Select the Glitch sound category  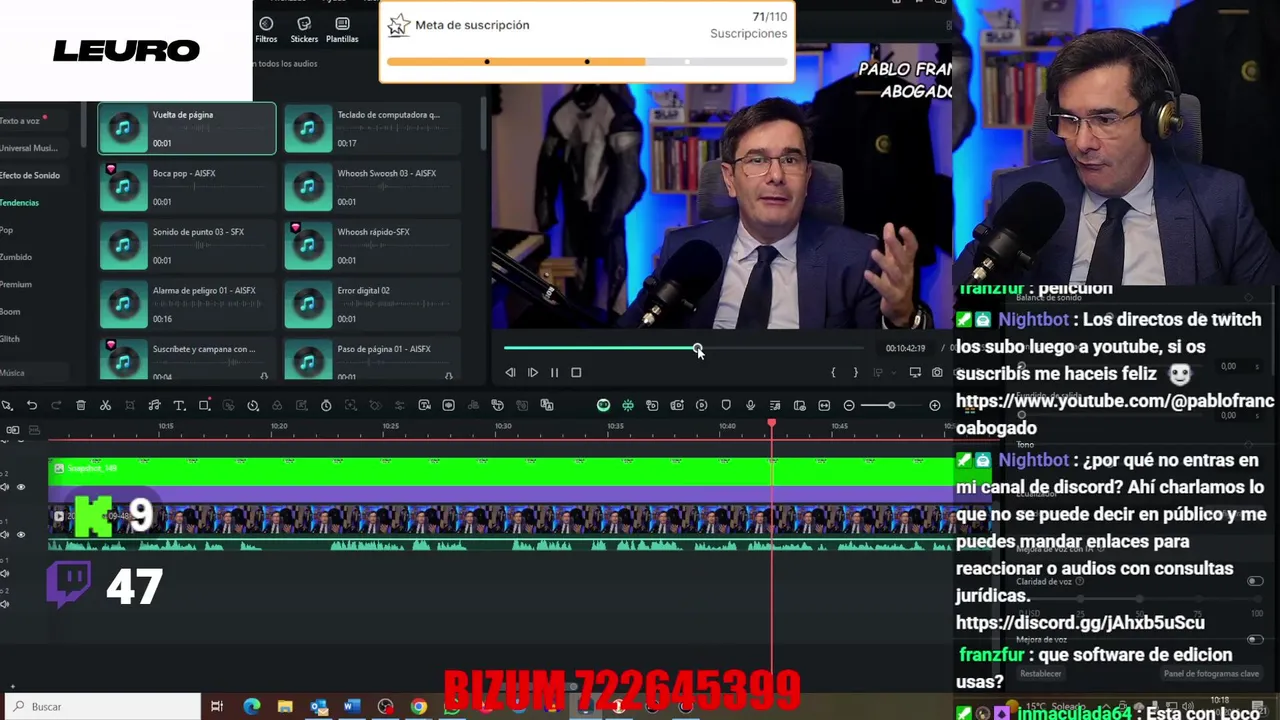(10, 338)
